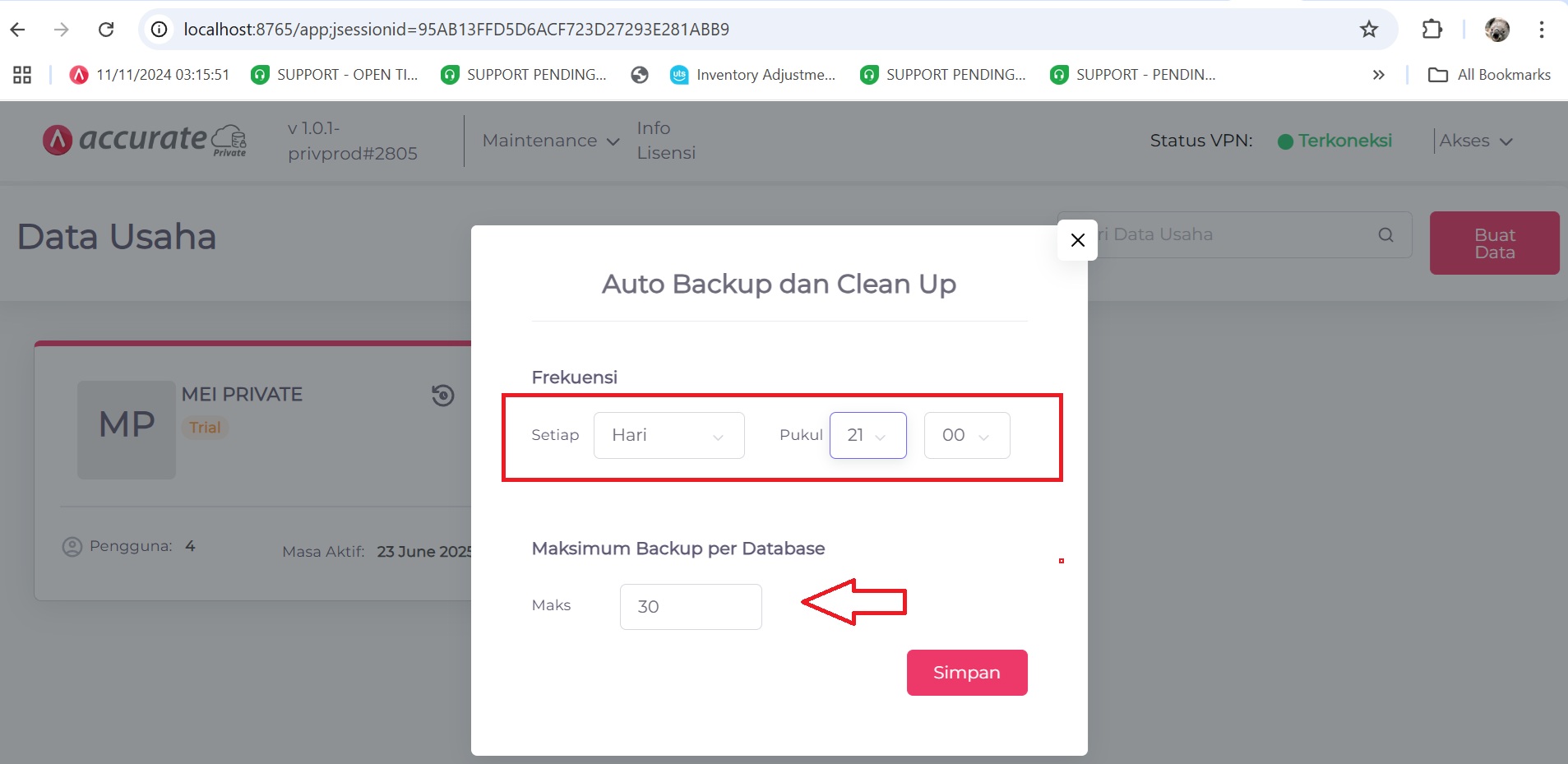Image resolution: width=1568 pixels, height=764 pixels.
Task: Open the Setiap Hari frequency dropdown
Action: pyautogui.click(x=668, y=435)
